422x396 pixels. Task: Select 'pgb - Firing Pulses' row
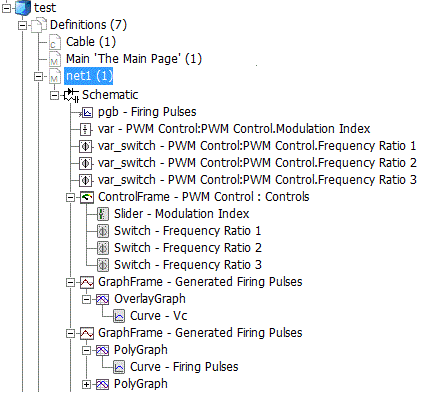(x=147, y=112)
